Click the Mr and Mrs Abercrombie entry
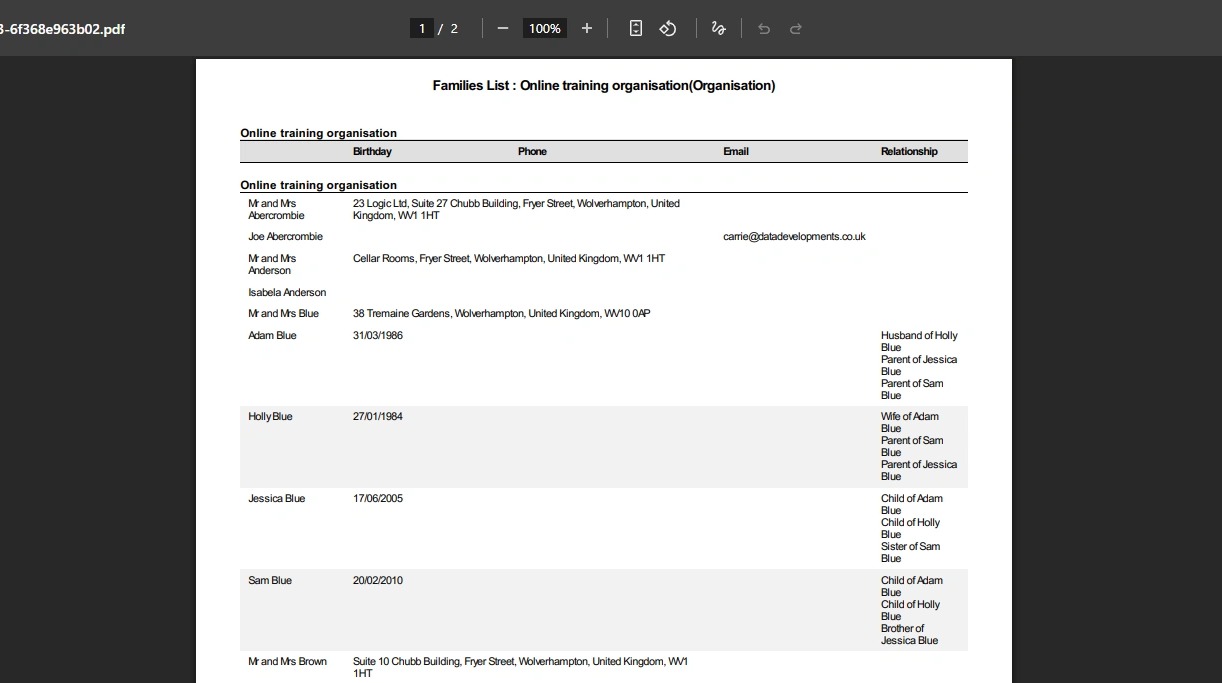 276,209
